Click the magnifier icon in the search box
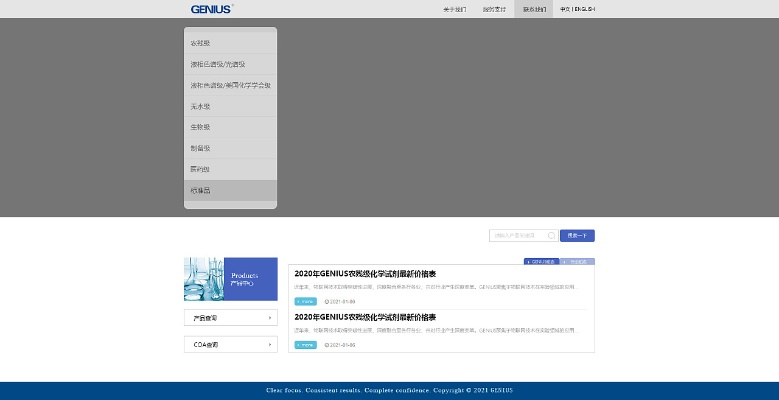 coord(551,236)
